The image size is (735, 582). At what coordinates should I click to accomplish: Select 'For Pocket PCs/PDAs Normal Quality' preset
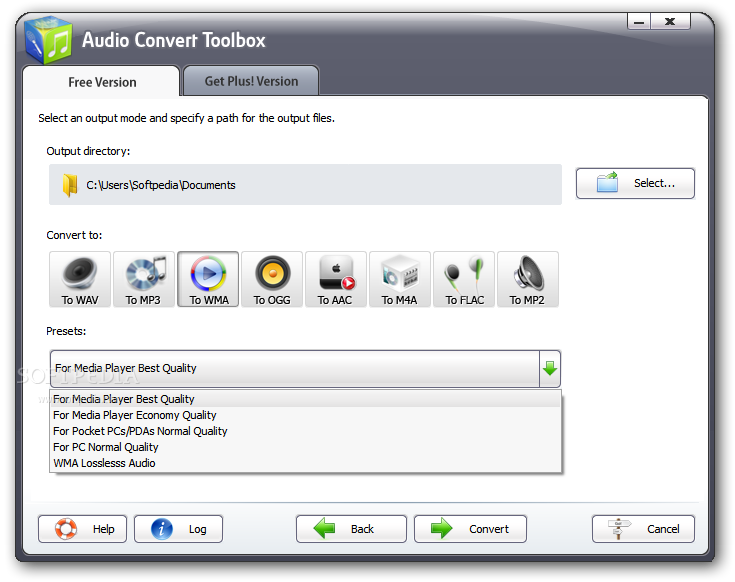click(306, 431)
